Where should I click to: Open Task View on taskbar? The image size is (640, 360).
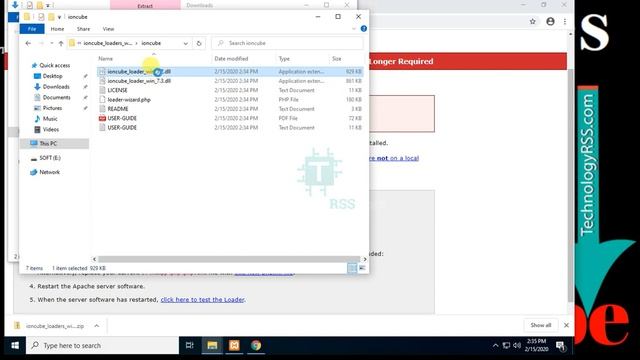pos(189,345)
